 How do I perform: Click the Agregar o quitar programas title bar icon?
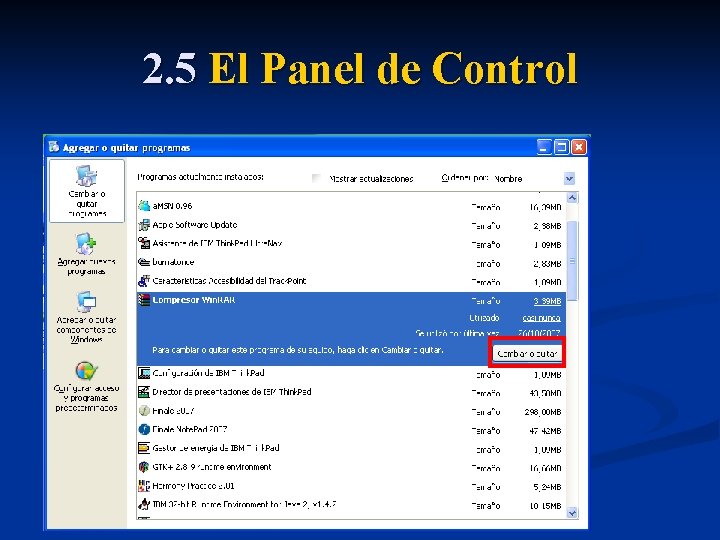54,147
